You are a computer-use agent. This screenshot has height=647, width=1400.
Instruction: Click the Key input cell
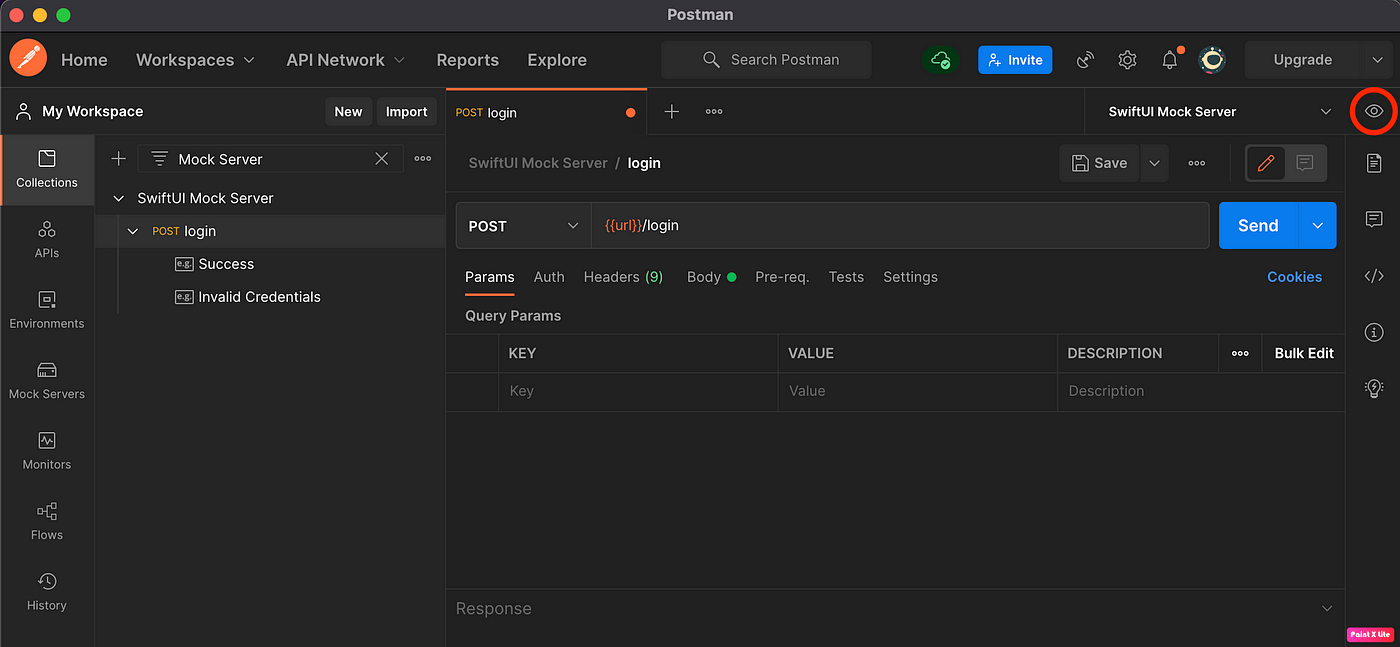(x=638, y=391)
